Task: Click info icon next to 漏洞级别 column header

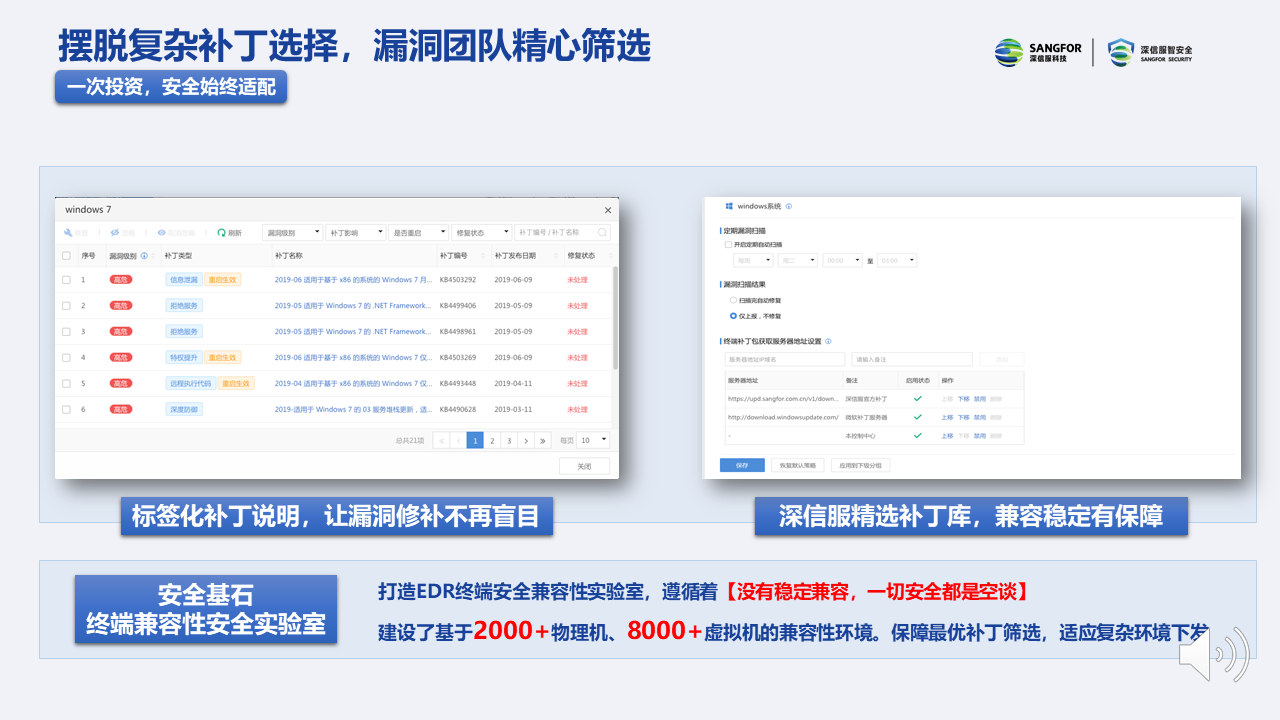Action: point(144,256)
